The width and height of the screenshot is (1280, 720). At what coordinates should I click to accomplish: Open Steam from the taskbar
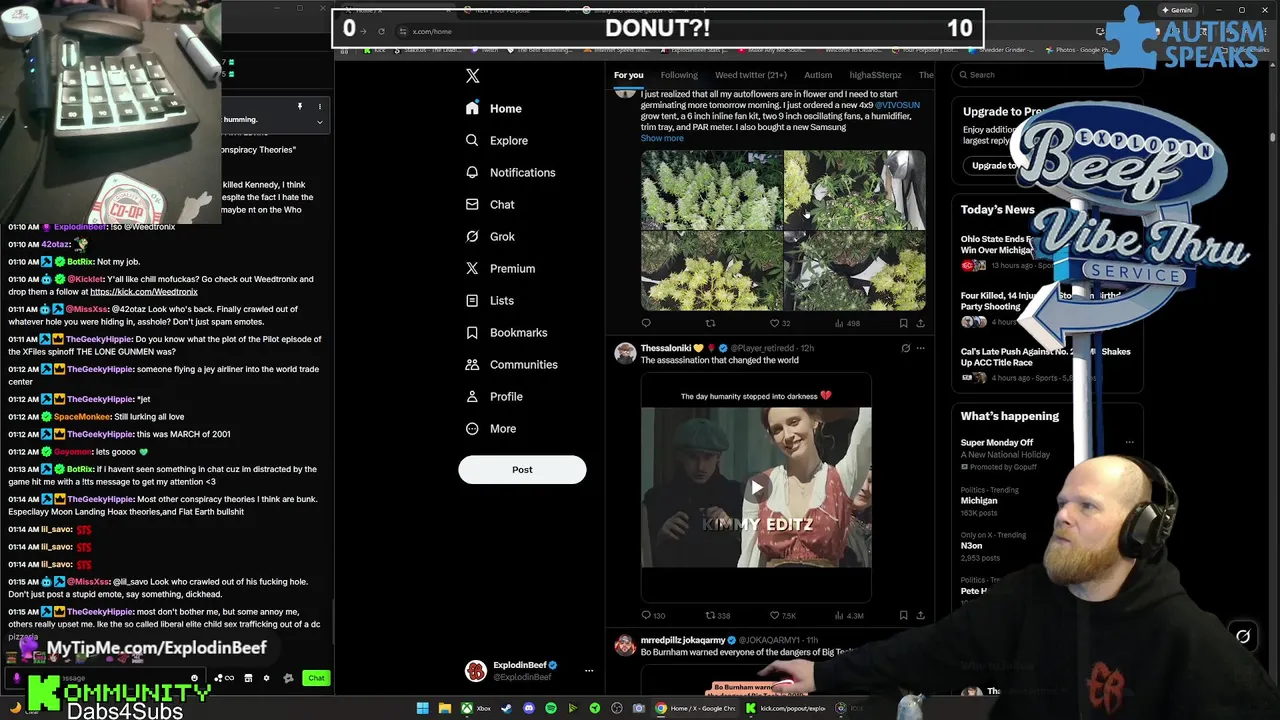pyautogui.click(x=506, y=708)
